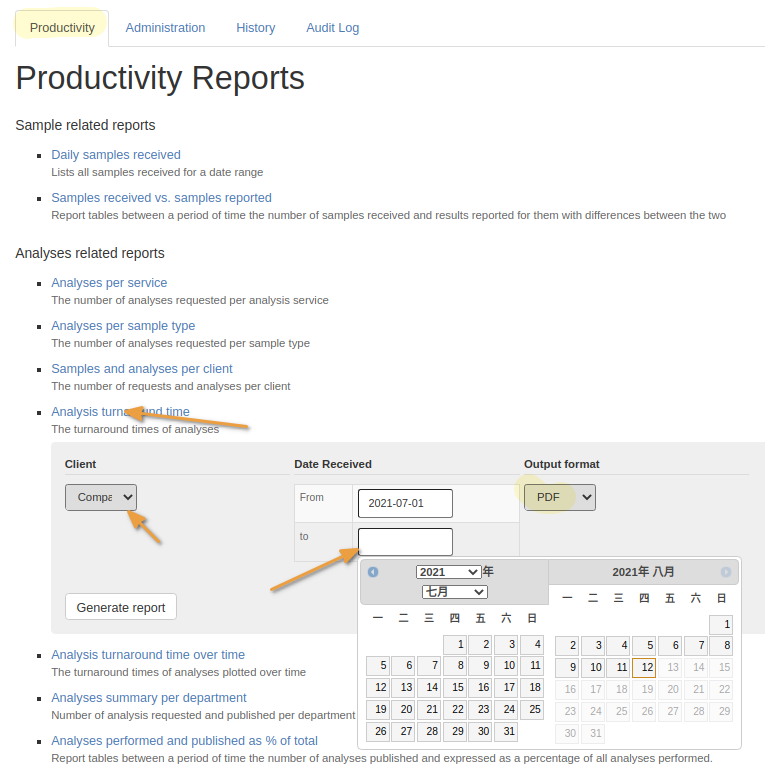Open the PDF output format dropdown
Image resolution: width=765 pixels, height=778 pixels.
click(x=559, y=497)
